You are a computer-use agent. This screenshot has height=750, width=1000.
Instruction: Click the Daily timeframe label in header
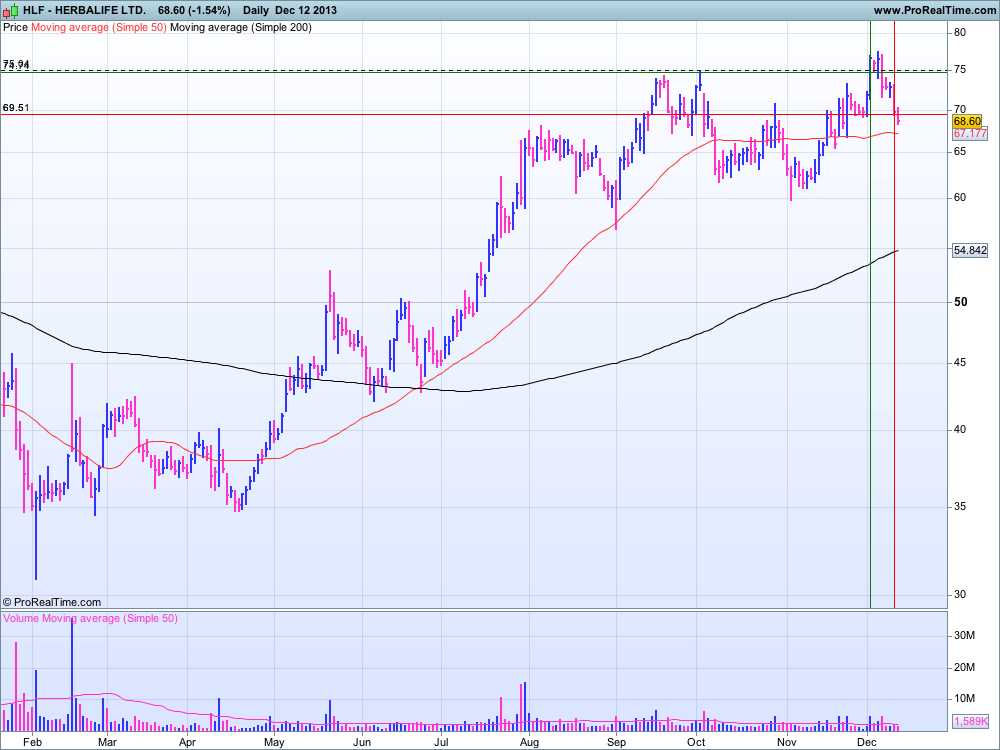point(256,10)
